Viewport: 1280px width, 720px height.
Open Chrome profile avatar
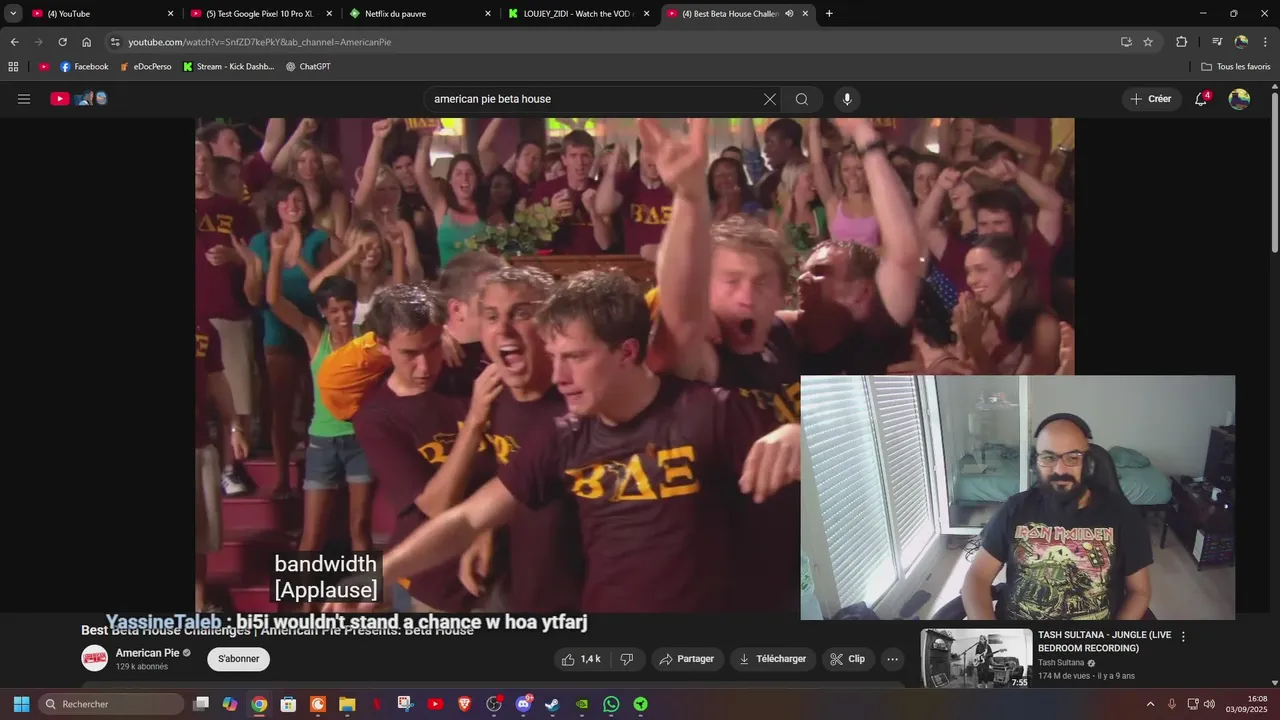click(x=1241, y=42)
